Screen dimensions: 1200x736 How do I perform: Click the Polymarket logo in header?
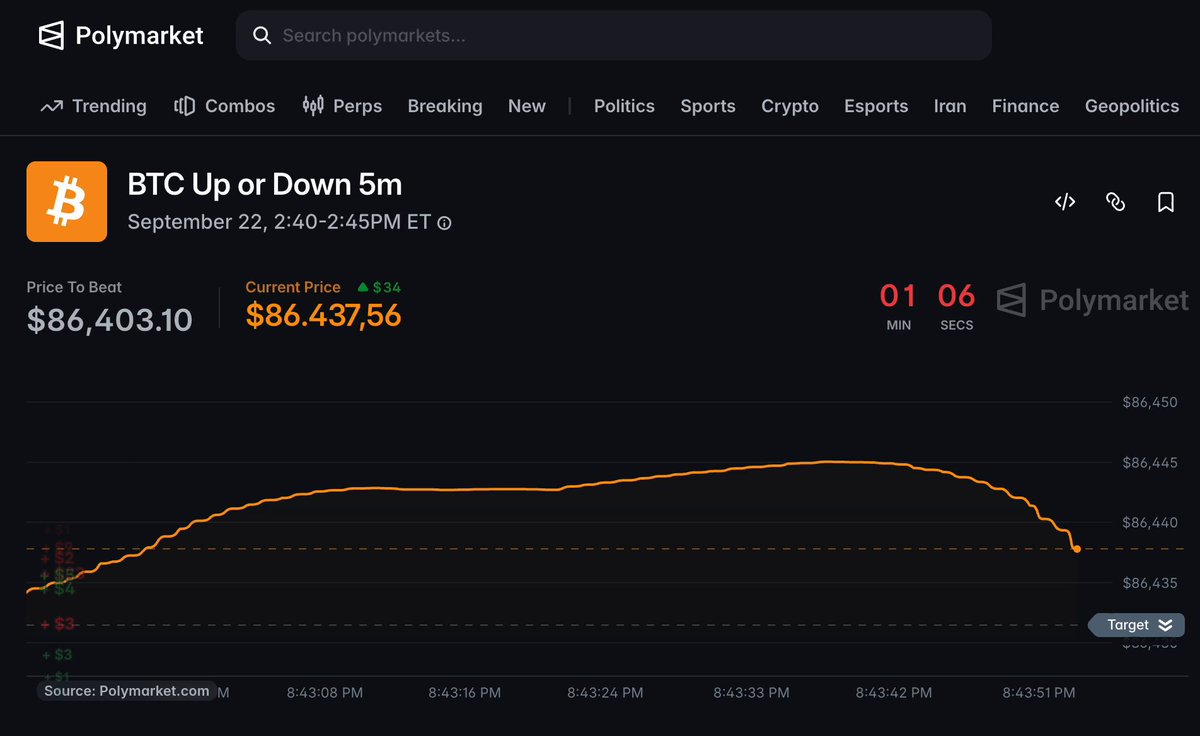click(121, 36)
